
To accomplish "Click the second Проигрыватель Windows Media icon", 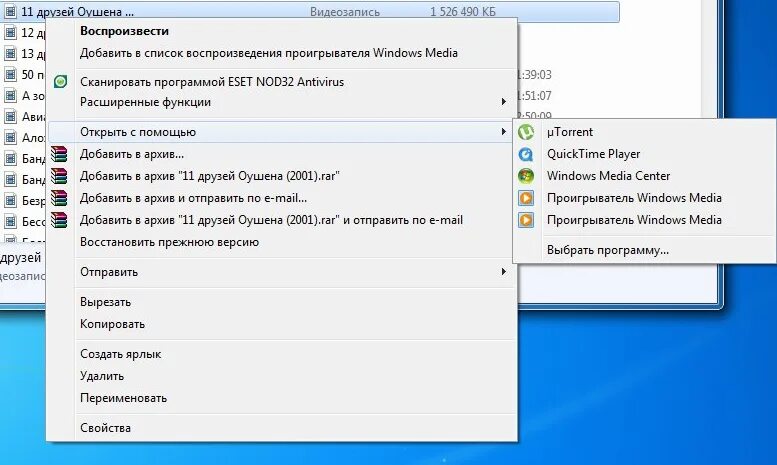I will point(526,220).
